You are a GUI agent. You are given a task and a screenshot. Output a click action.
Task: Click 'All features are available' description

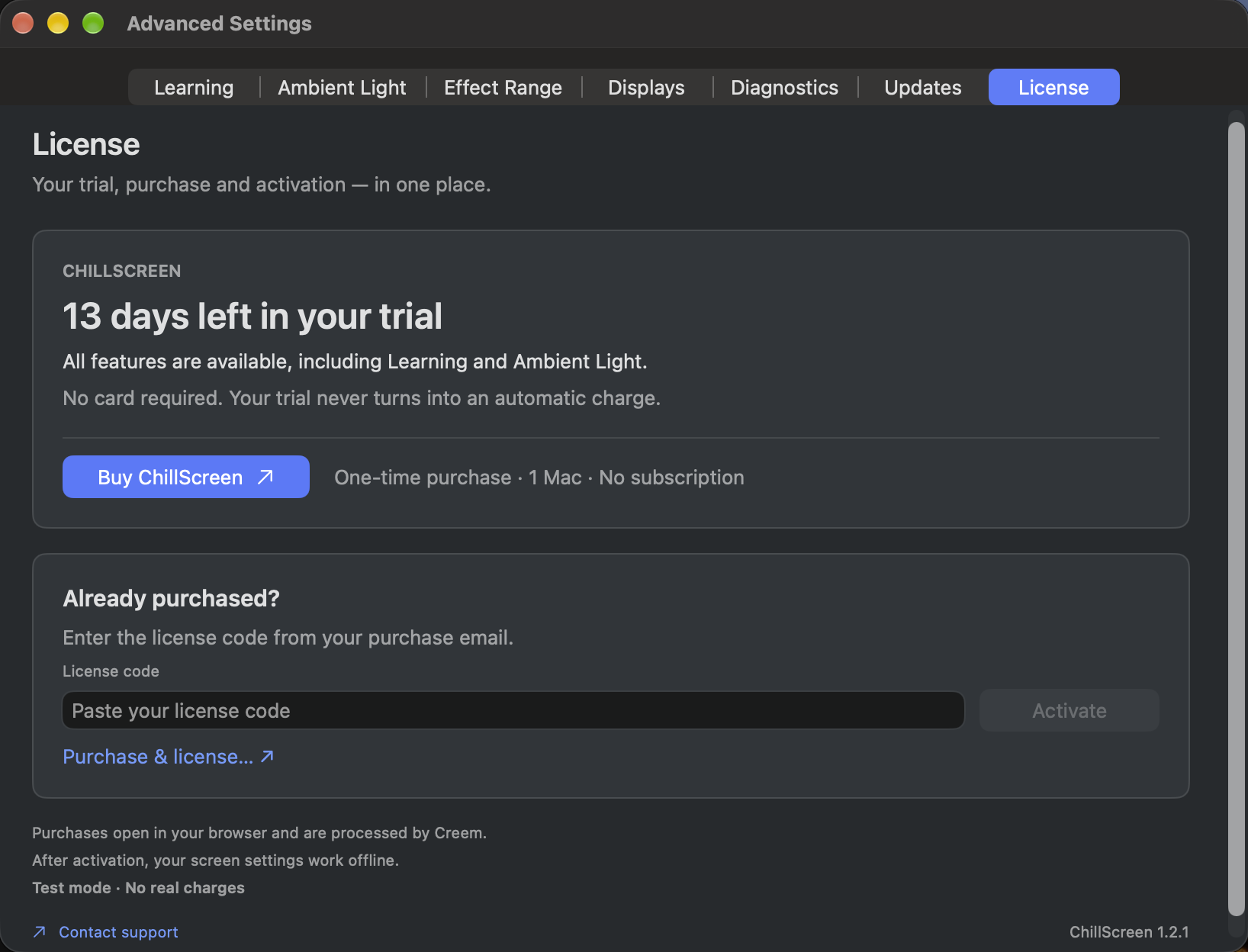tap(355, 362)
